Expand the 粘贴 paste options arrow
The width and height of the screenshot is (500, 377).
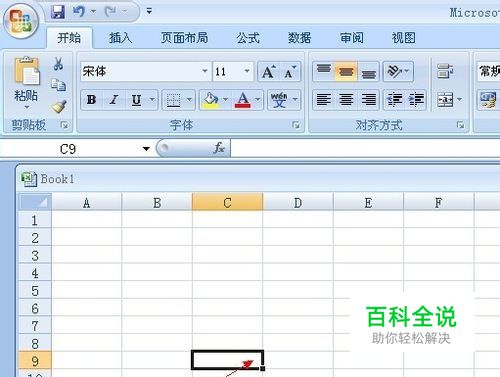(26, 107)
